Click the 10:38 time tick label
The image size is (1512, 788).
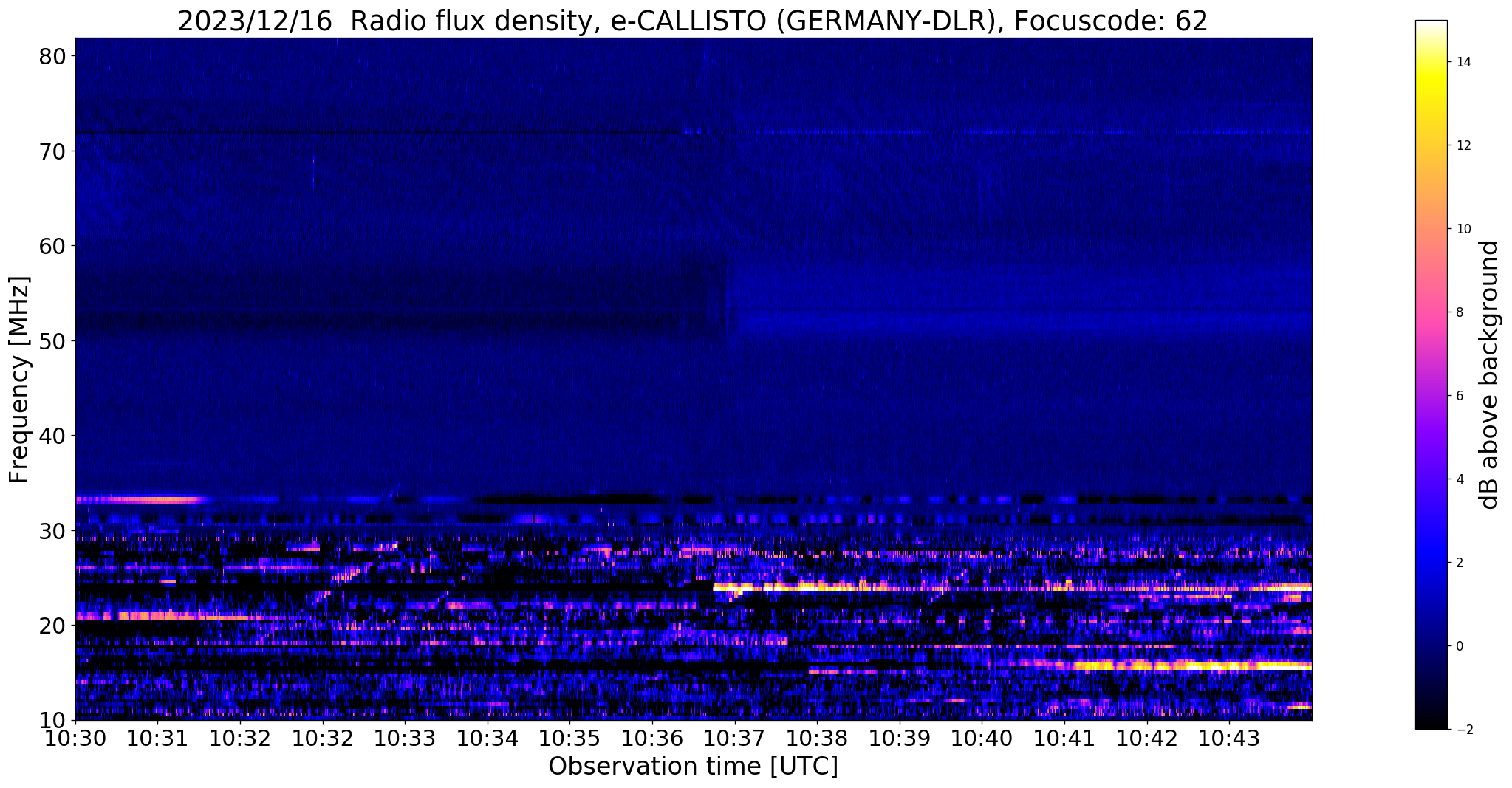[817, 739]
